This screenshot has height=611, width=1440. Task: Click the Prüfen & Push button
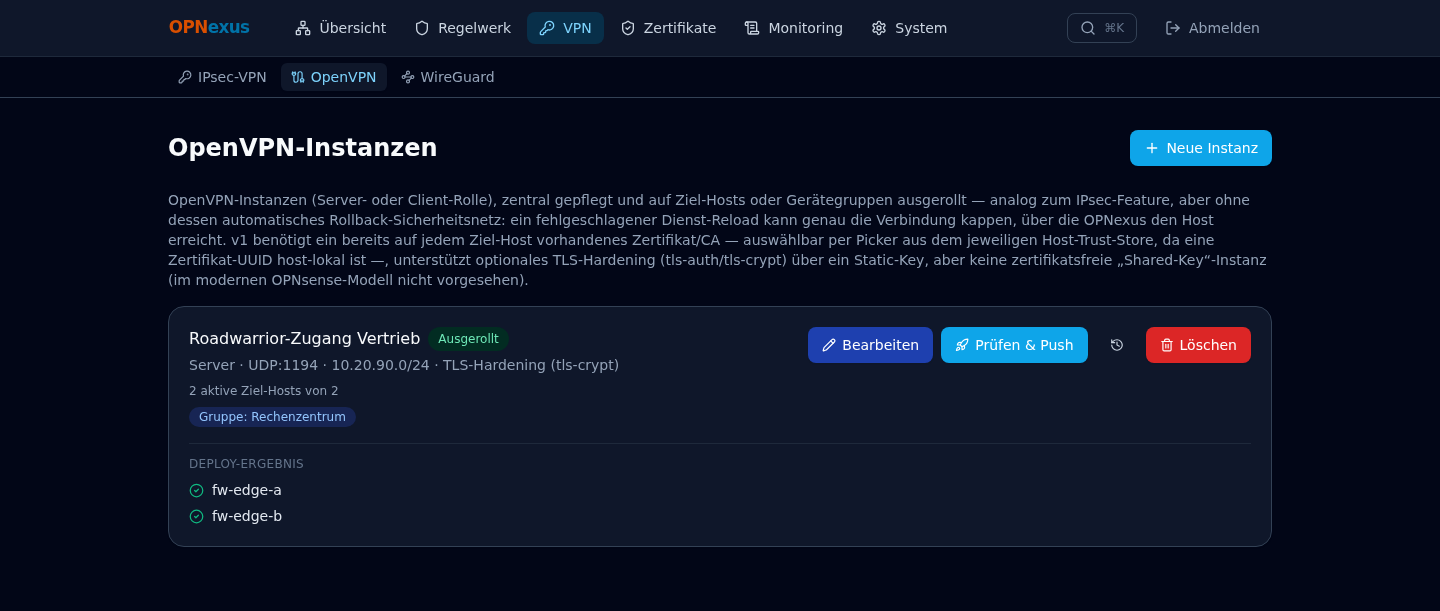tap(1014, 345)
